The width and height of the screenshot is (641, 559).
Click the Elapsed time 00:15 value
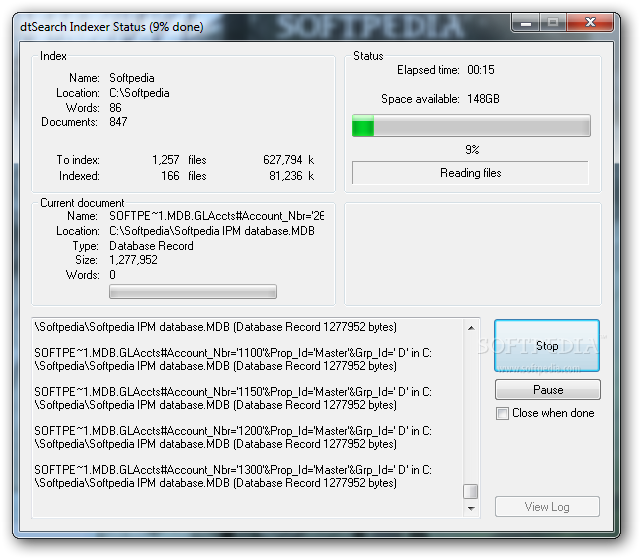(481, 70)
